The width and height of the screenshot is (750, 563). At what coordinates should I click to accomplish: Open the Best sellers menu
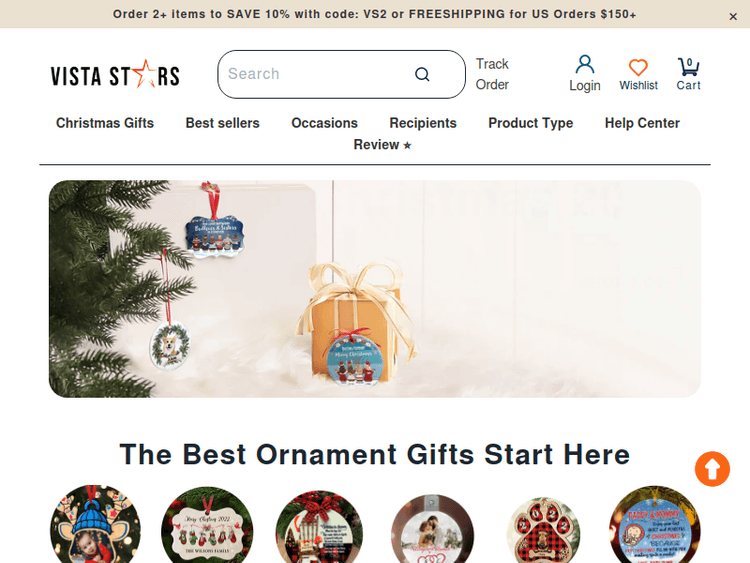[x=222, y=123]
